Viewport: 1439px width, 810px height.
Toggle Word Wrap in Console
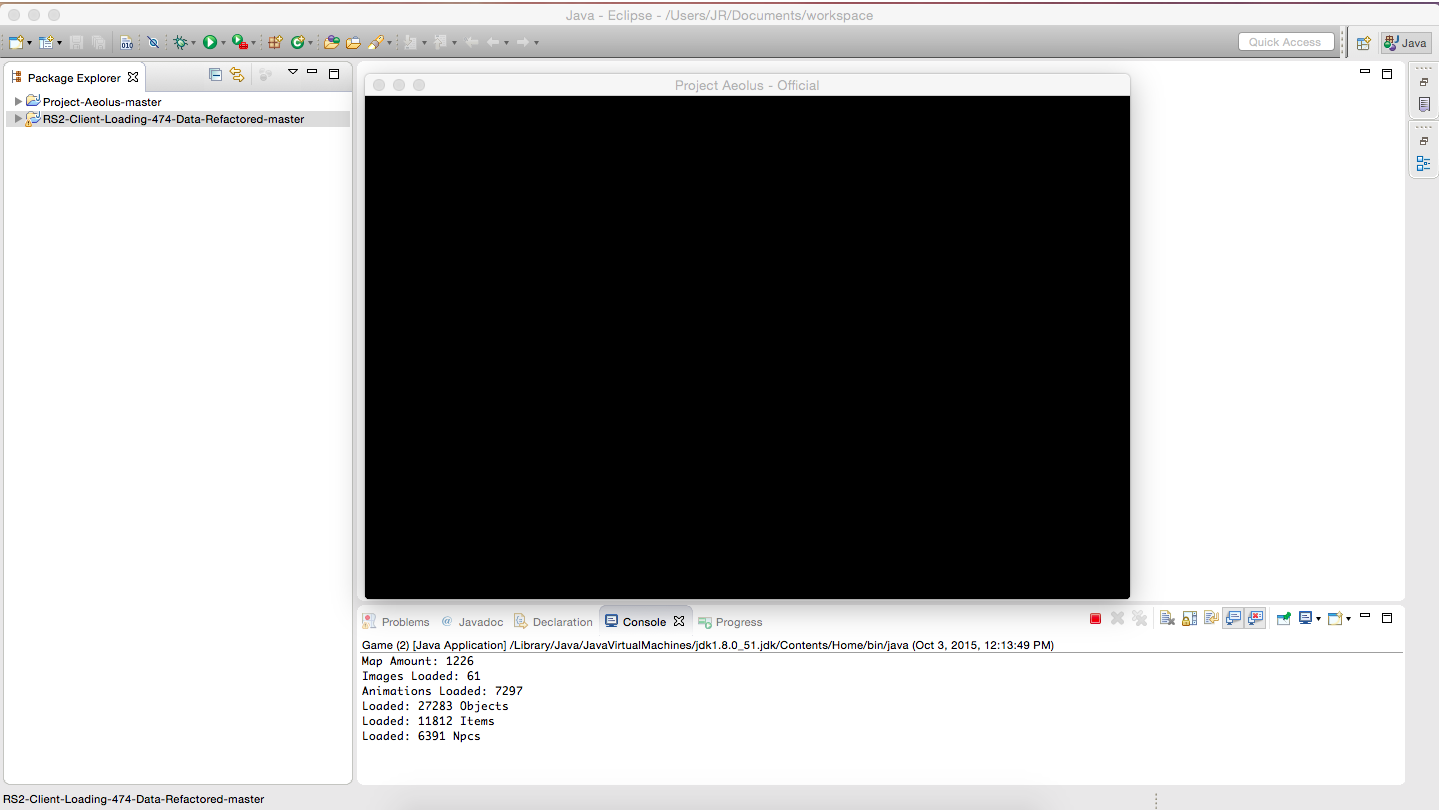[x=1211, y=619]
